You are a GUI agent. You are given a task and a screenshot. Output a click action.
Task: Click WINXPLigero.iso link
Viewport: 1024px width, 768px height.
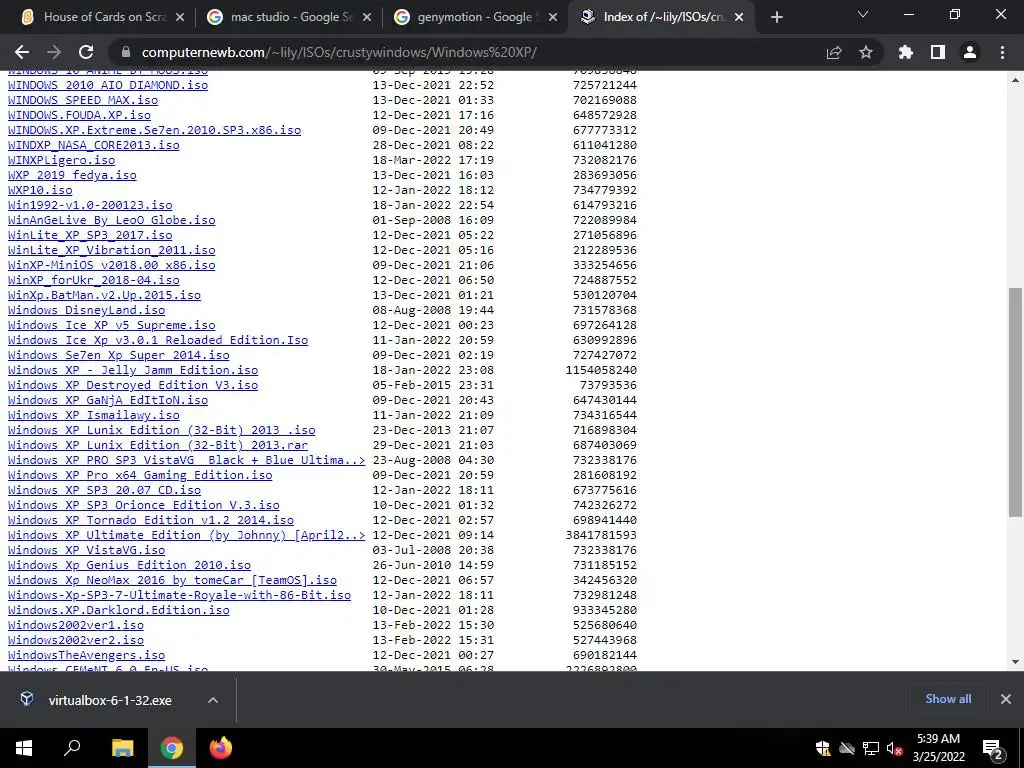click(x=61, y=160)
